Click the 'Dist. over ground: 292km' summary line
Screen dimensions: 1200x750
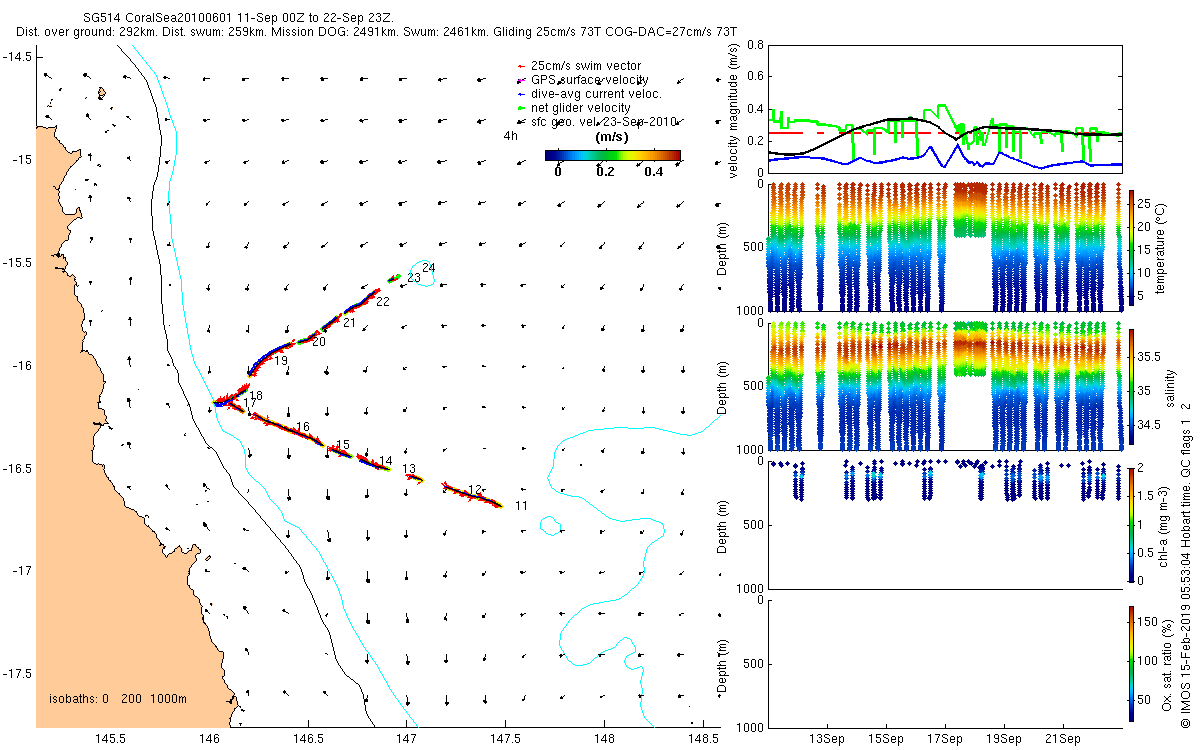pos(376,32)
